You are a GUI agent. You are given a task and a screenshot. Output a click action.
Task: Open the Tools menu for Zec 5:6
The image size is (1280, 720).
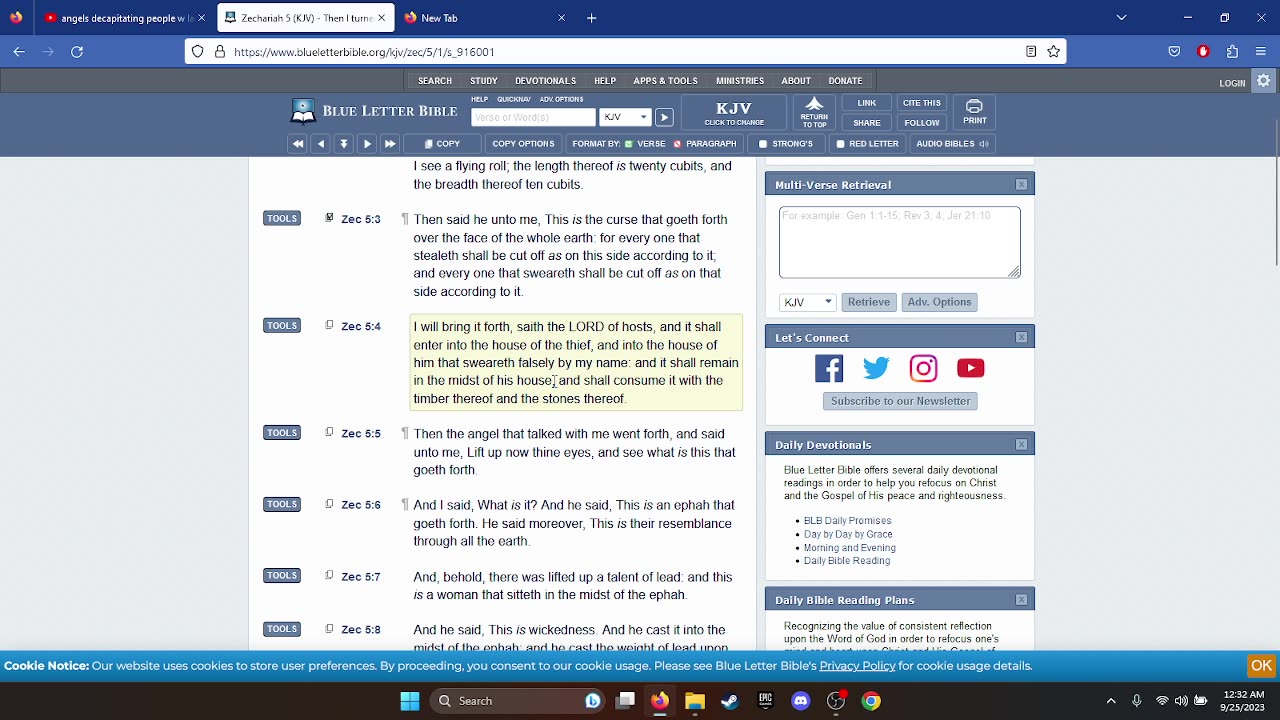(x=282, y=504)
